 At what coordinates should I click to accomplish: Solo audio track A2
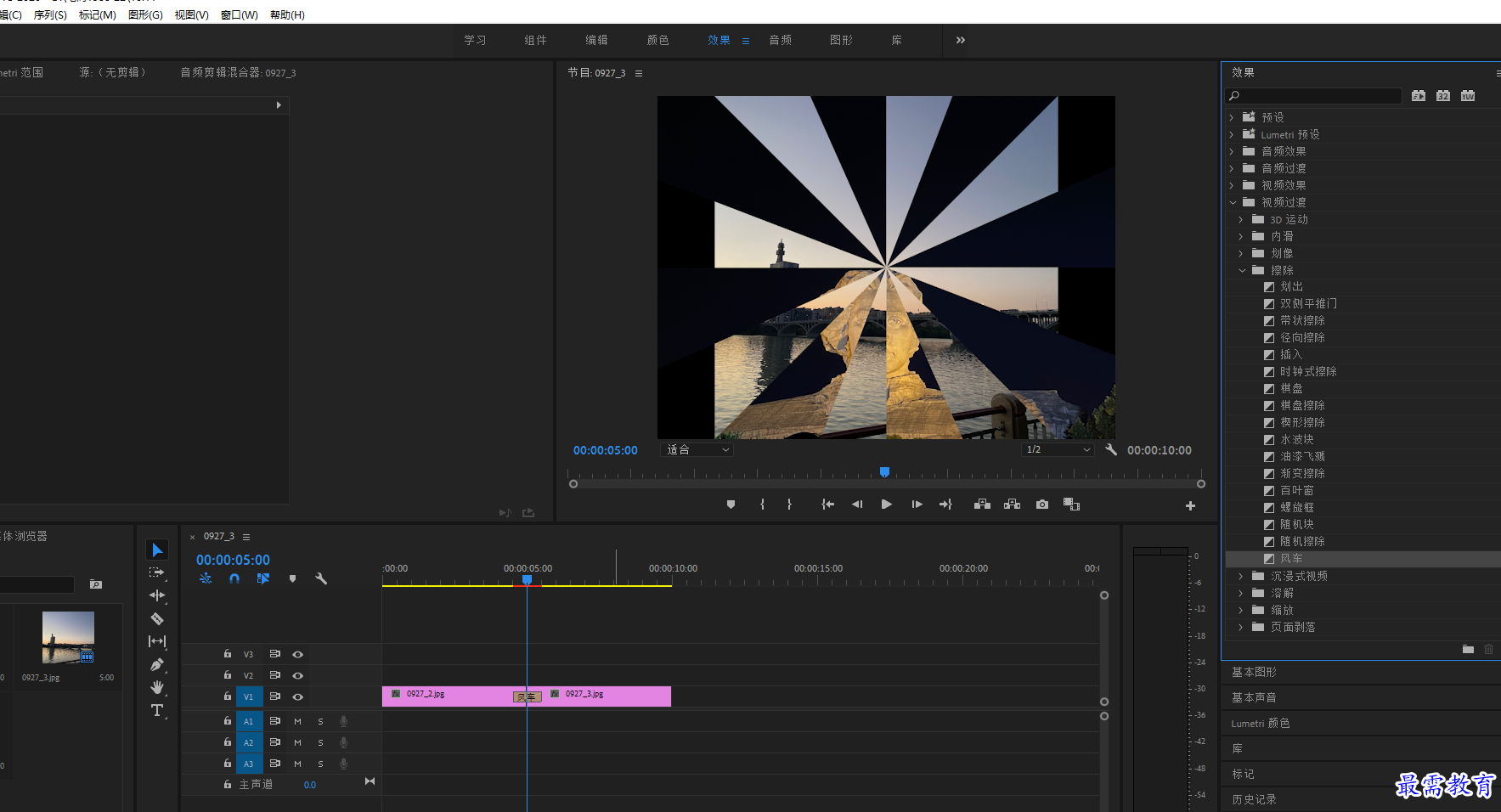click(x=320, y=742)
